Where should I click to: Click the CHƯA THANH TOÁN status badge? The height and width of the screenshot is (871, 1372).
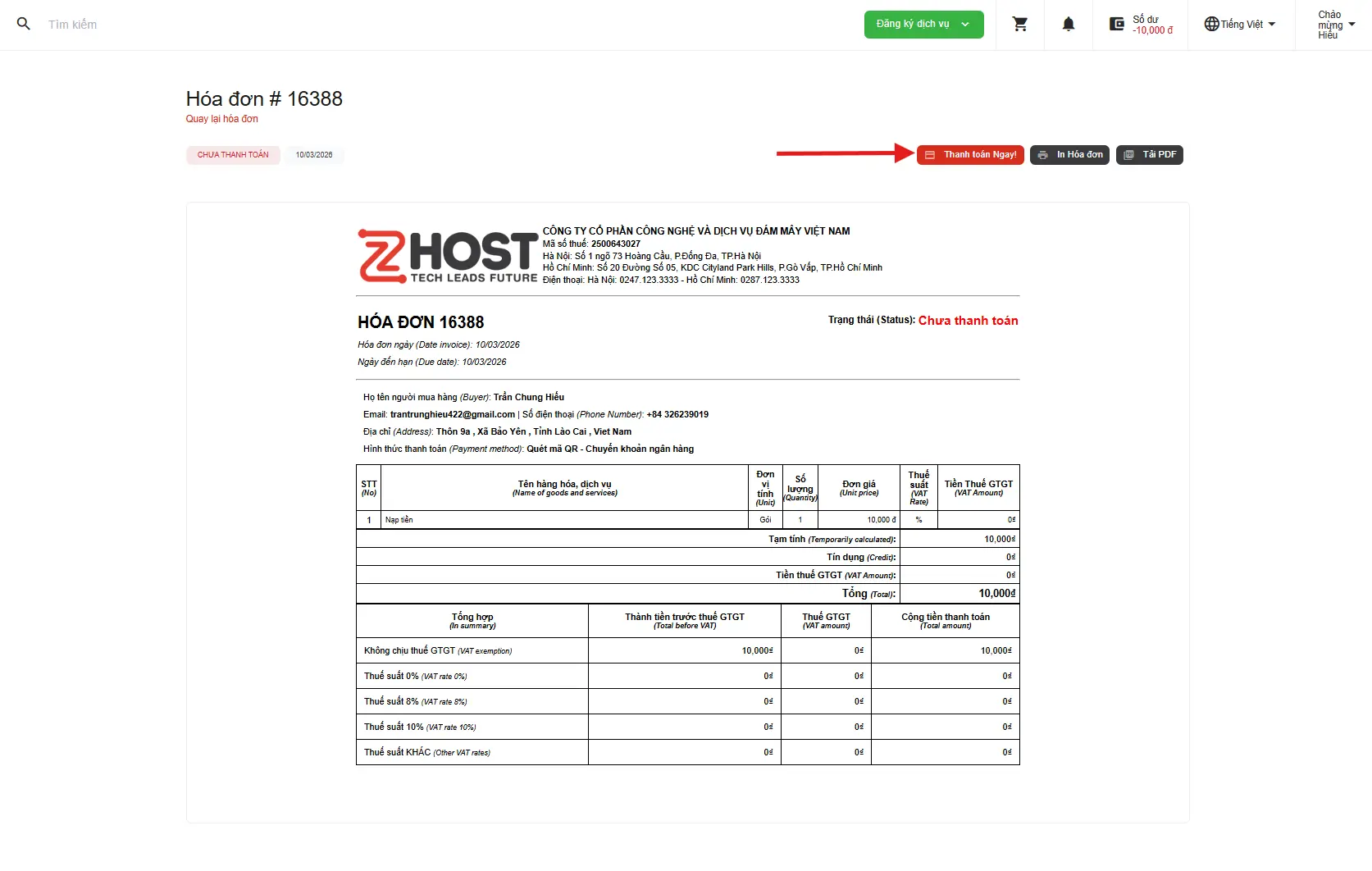click(x=233, y=155)
